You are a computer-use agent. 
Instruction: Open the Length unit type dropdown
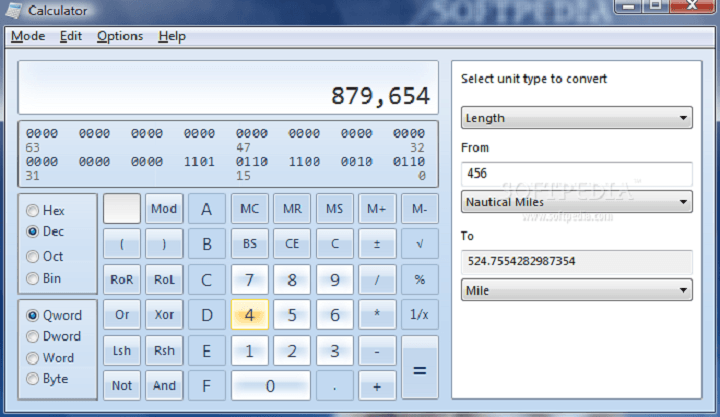[x=576, y=118]
